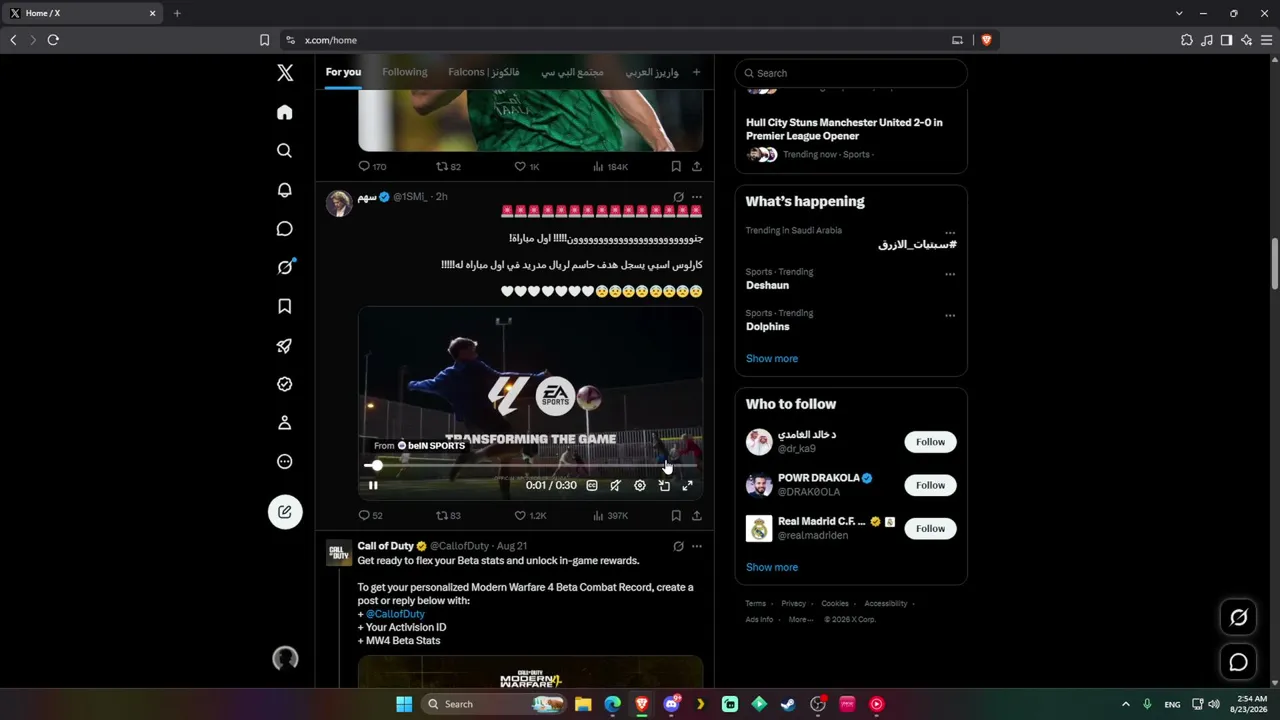1280x720 pixels.
Task: Add a new timeline tab with plus
Action: (x=697, y=72)
